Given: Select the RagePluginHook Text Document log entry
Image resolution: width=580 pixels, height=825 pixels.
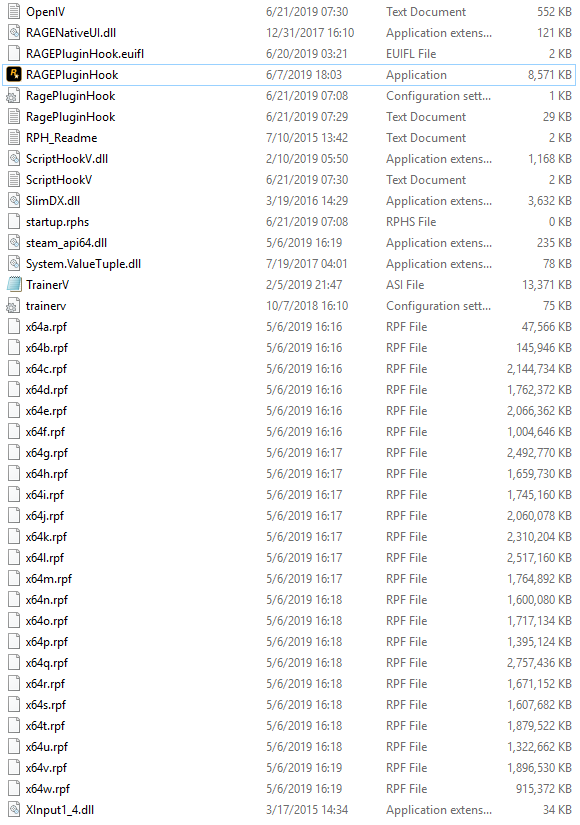Looking at the screenshot, I should tap(290, 117).
